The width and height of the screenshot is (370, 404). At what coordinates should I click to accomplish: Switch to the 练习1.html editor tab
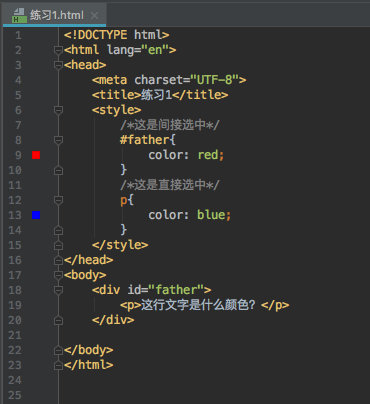55,15
